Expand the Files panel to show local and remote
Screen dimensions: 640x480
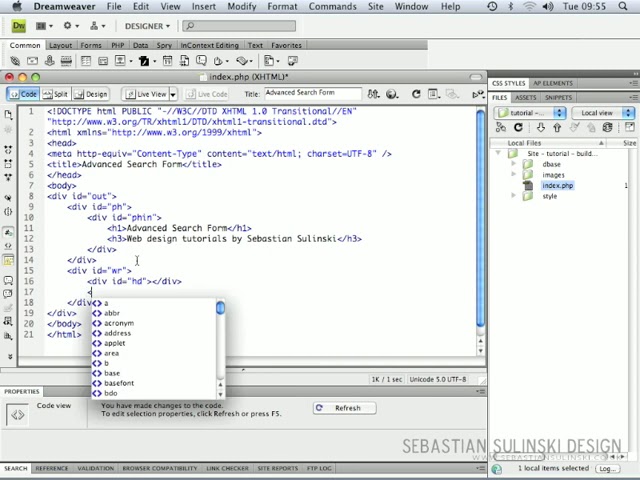(630, 127)
